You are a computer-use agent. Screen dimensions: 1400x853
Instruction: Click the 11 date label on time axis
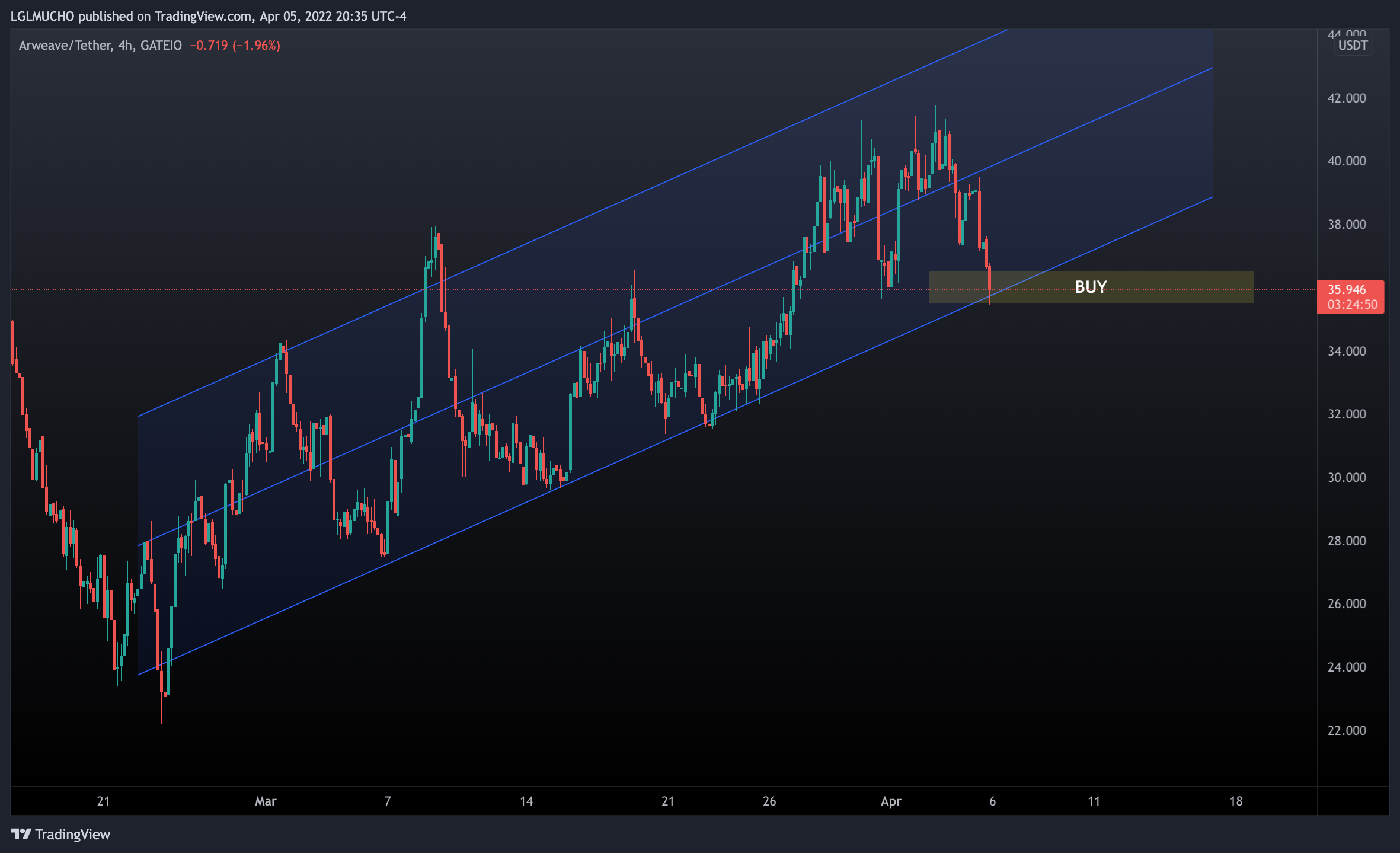point(1094,801)
